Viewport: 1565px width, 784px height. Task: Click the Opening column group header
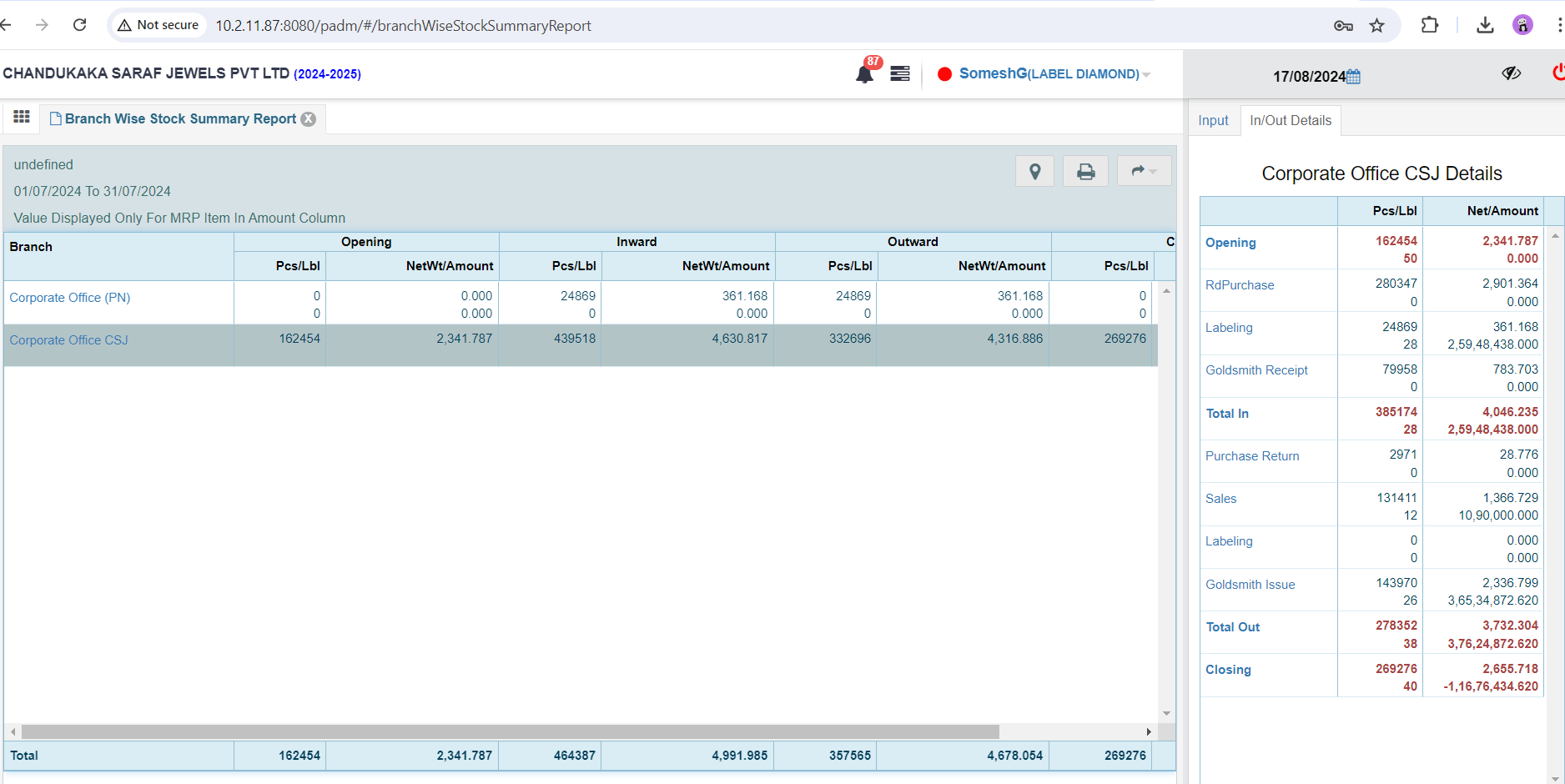[x=366, y=242]
